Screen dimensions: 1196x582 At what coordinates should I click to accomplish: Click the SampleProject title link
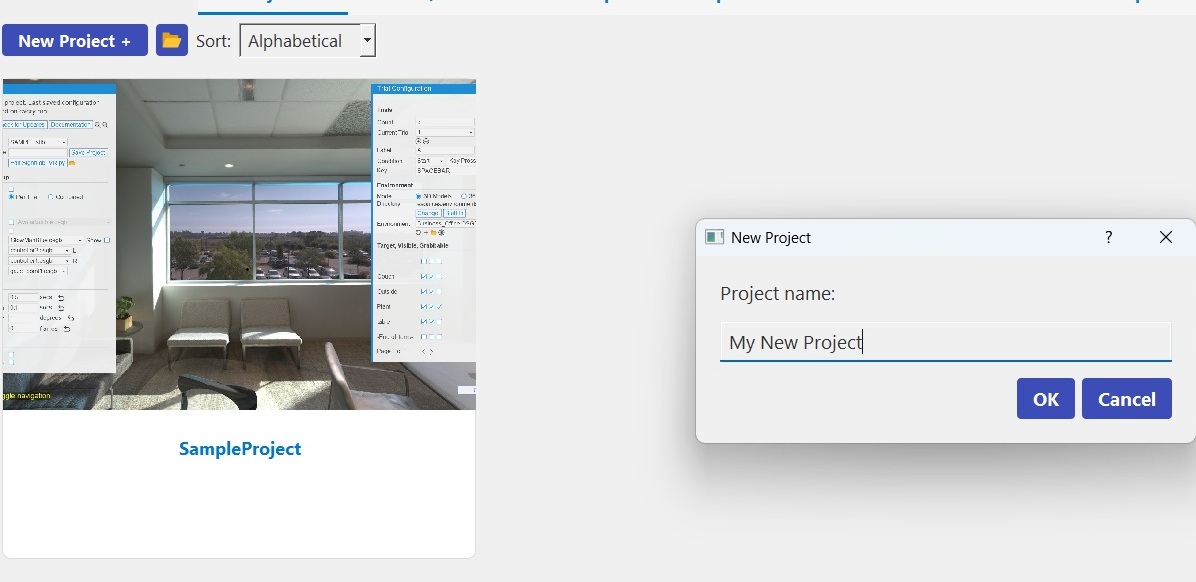point(240,449)
